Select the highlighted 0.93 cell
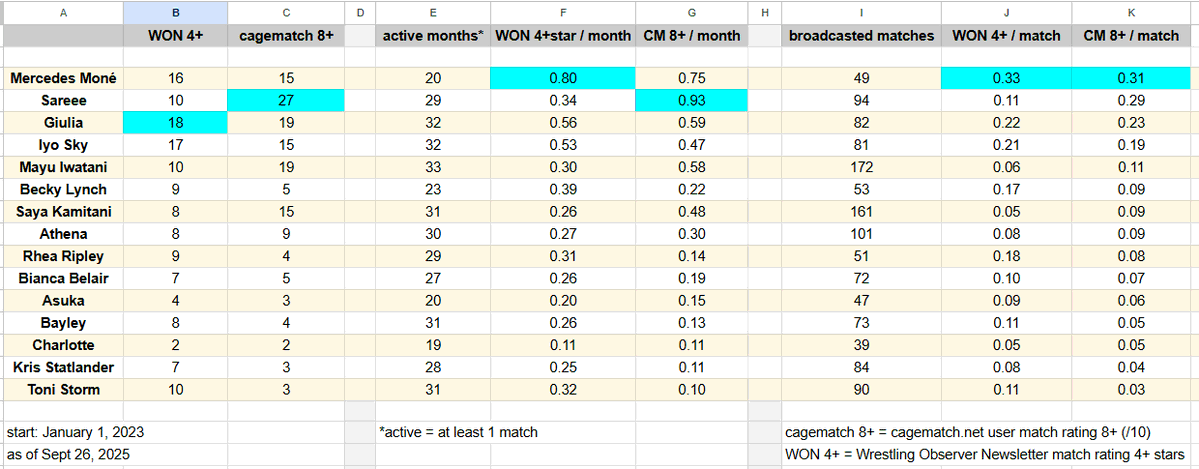1199x469 pixels. coord(692,100)
